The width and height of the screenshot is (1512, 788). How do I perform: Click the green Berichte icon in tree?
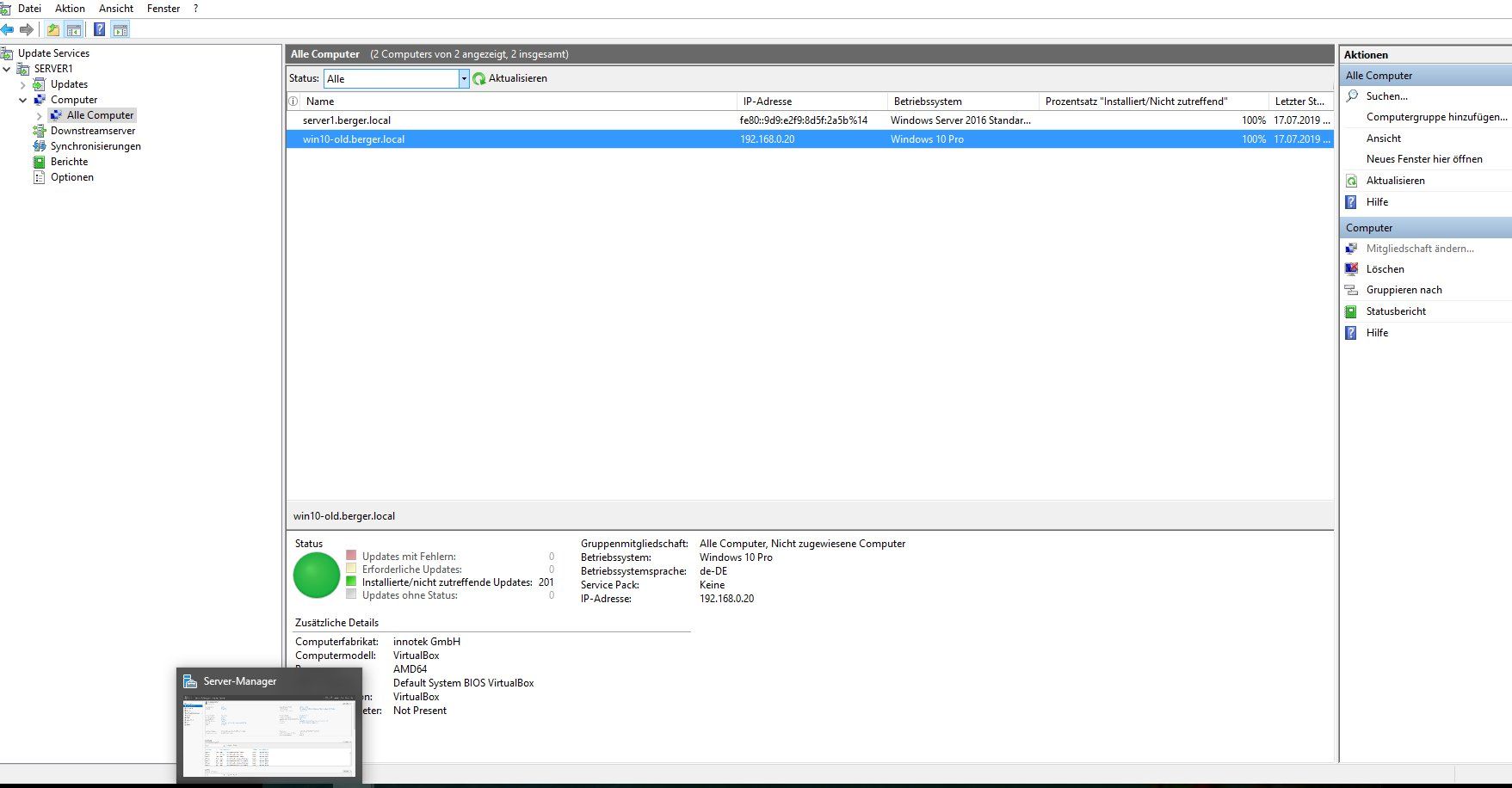click(x=39, y=162)
